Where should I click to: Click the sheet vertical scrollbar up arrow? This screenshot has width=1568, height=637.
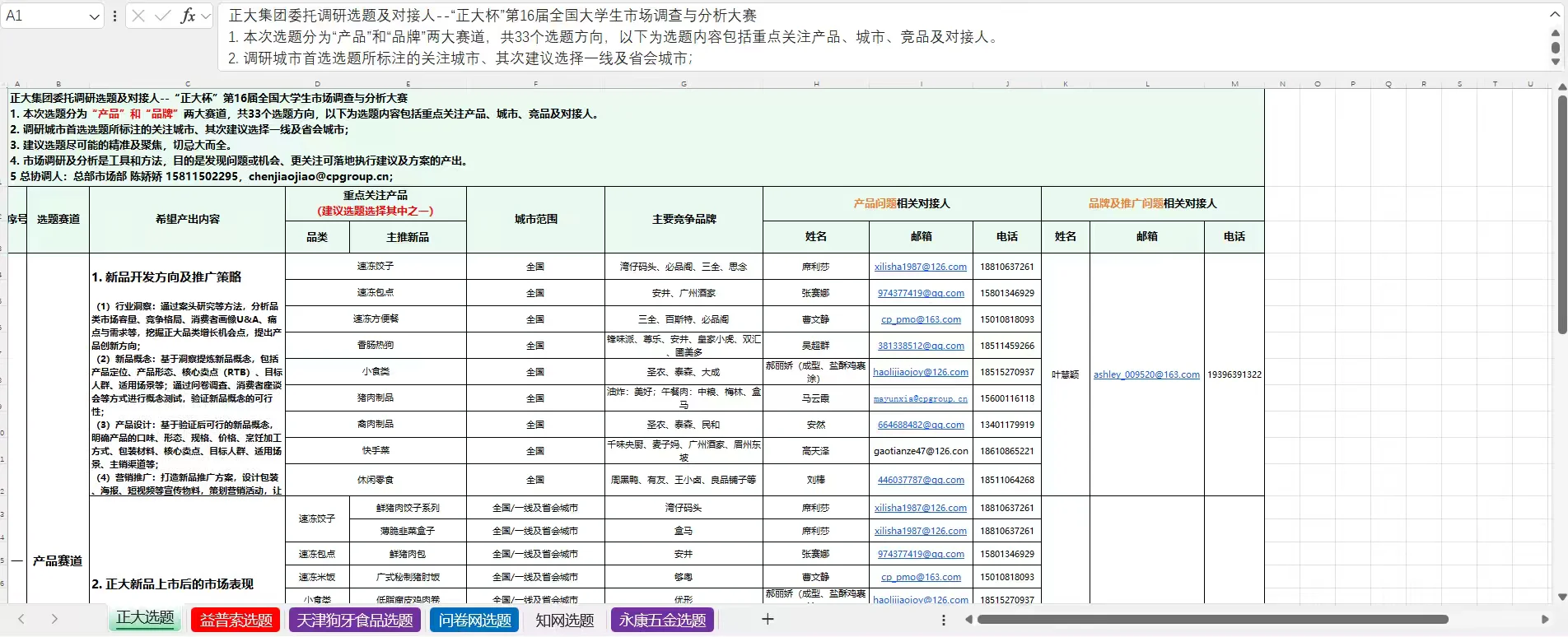tap(1562, 87)
